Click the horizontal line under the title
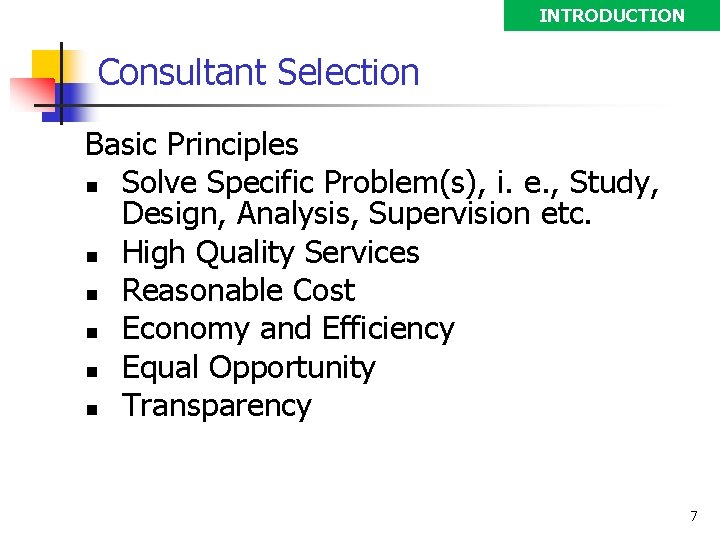720x540 pixels. [349, 106]
